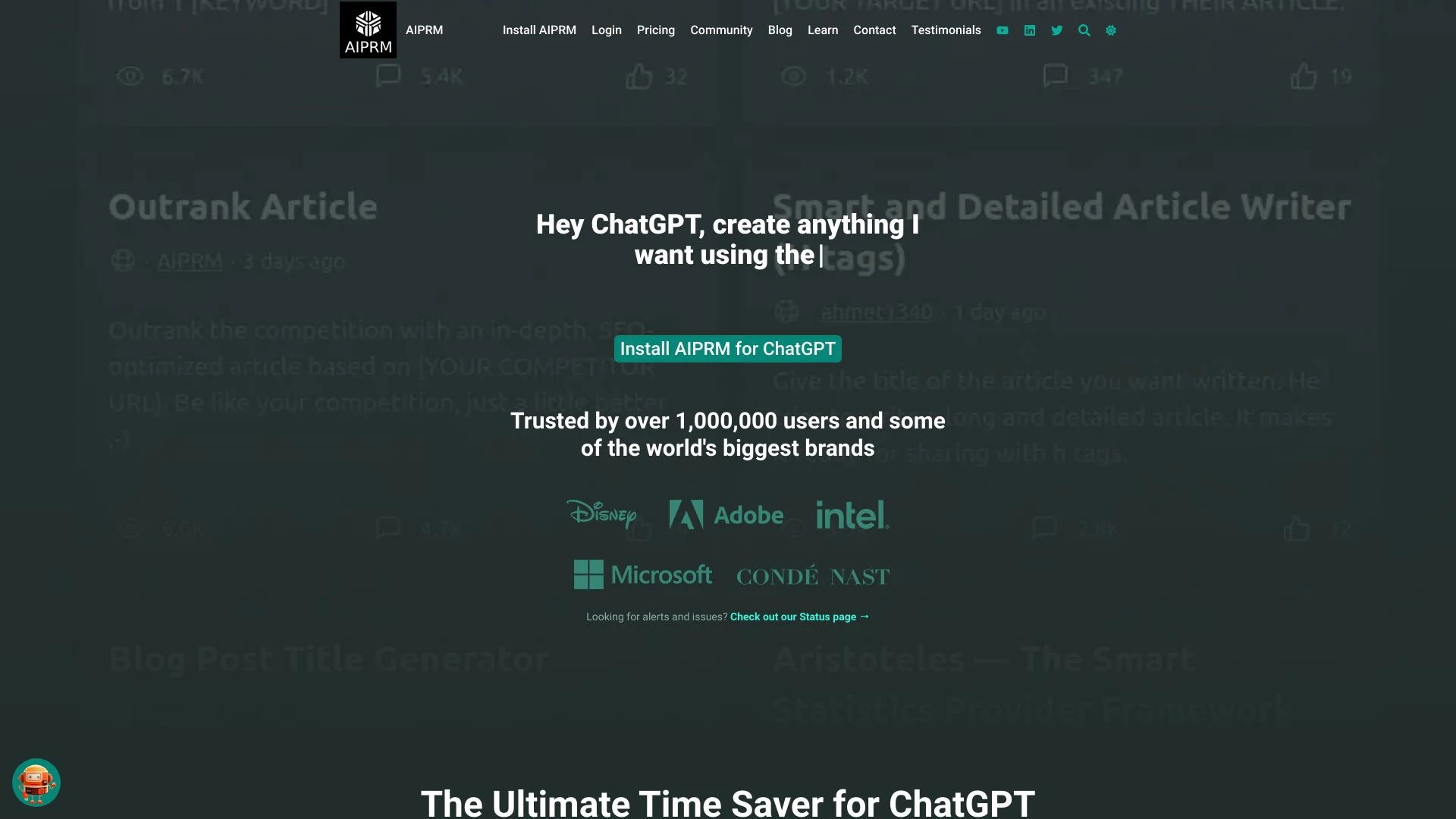
Task: Click the Check out our Status page link
Action: [x=799, y=616]
